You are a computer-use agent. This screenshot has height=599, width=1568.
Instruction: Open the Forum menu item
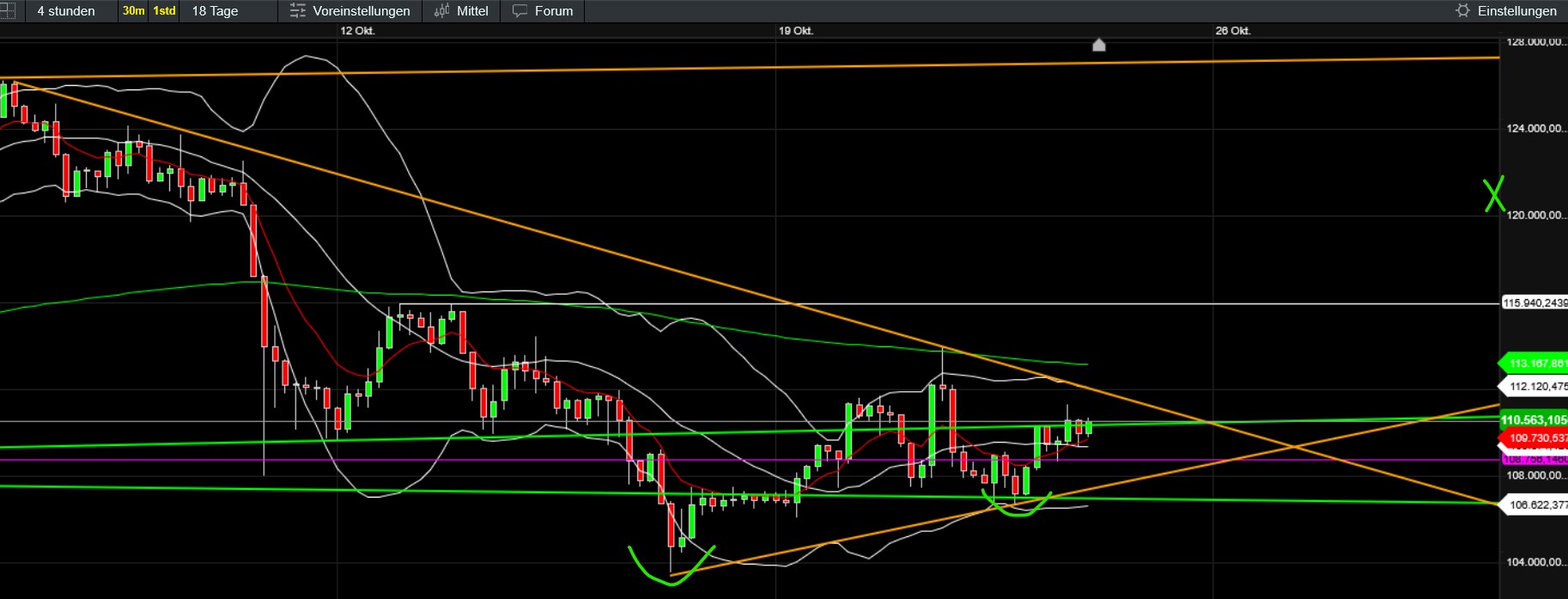pos(553,11)
